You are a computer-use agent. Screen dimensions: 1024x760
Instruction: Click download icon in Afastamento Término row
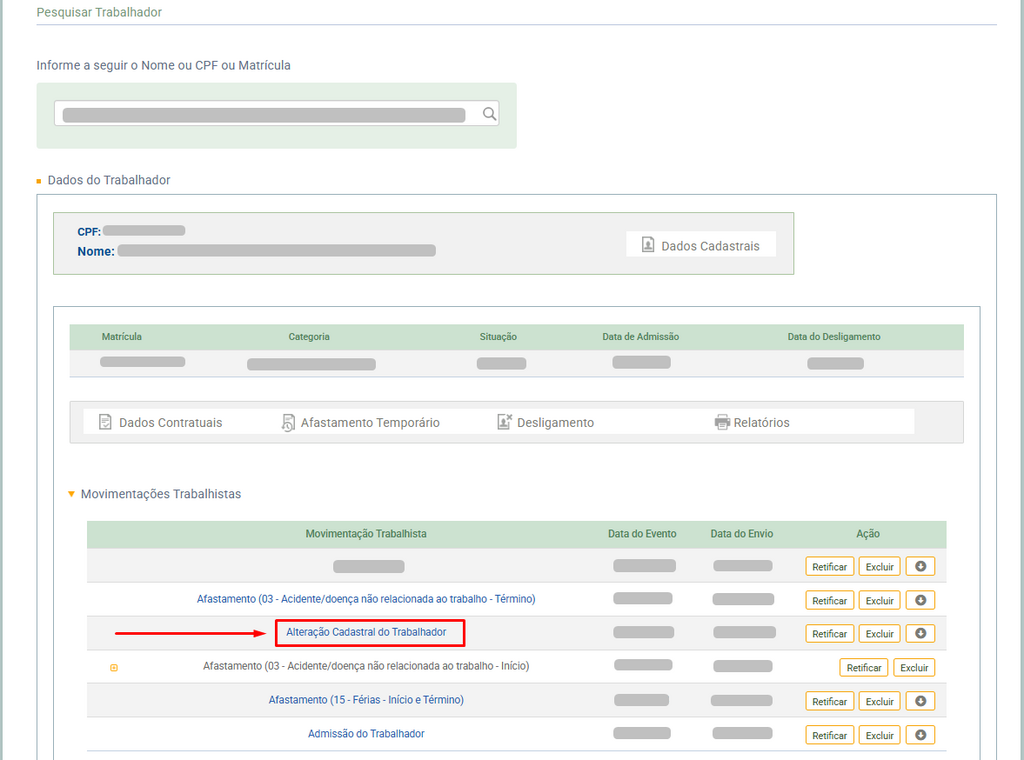[x=920, y=600]
